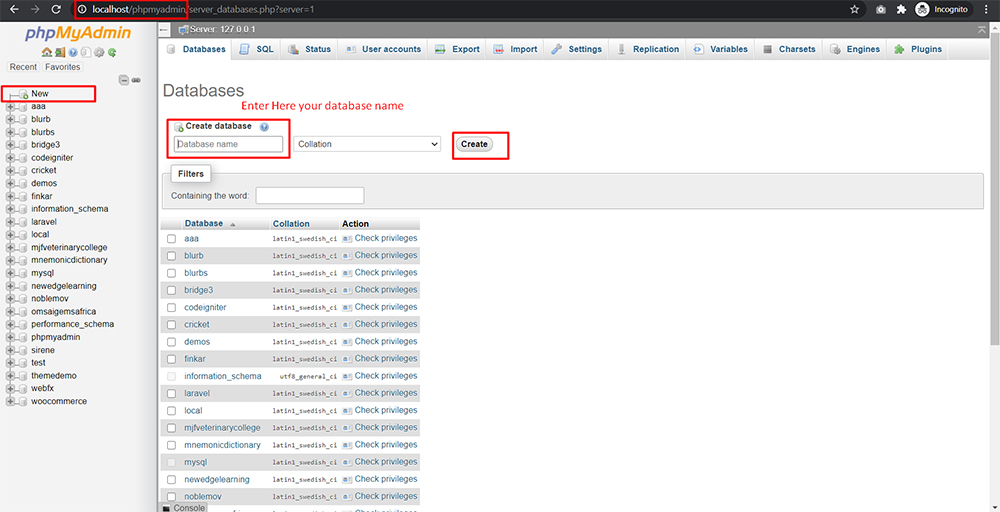Check the box for database bridge3
The width and height of the screenshot is (1000, 512).
(172, 290)
